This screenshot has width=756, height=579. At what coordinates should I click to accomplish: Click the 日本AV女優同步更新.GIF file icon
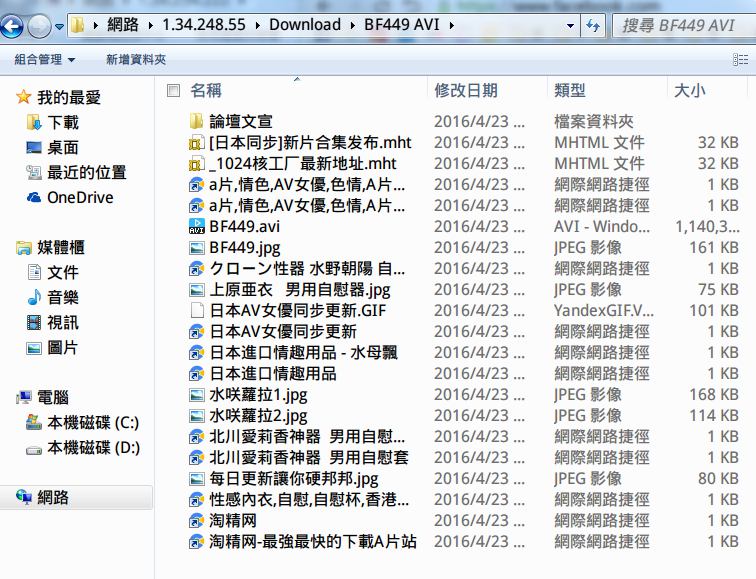point(197,310)
